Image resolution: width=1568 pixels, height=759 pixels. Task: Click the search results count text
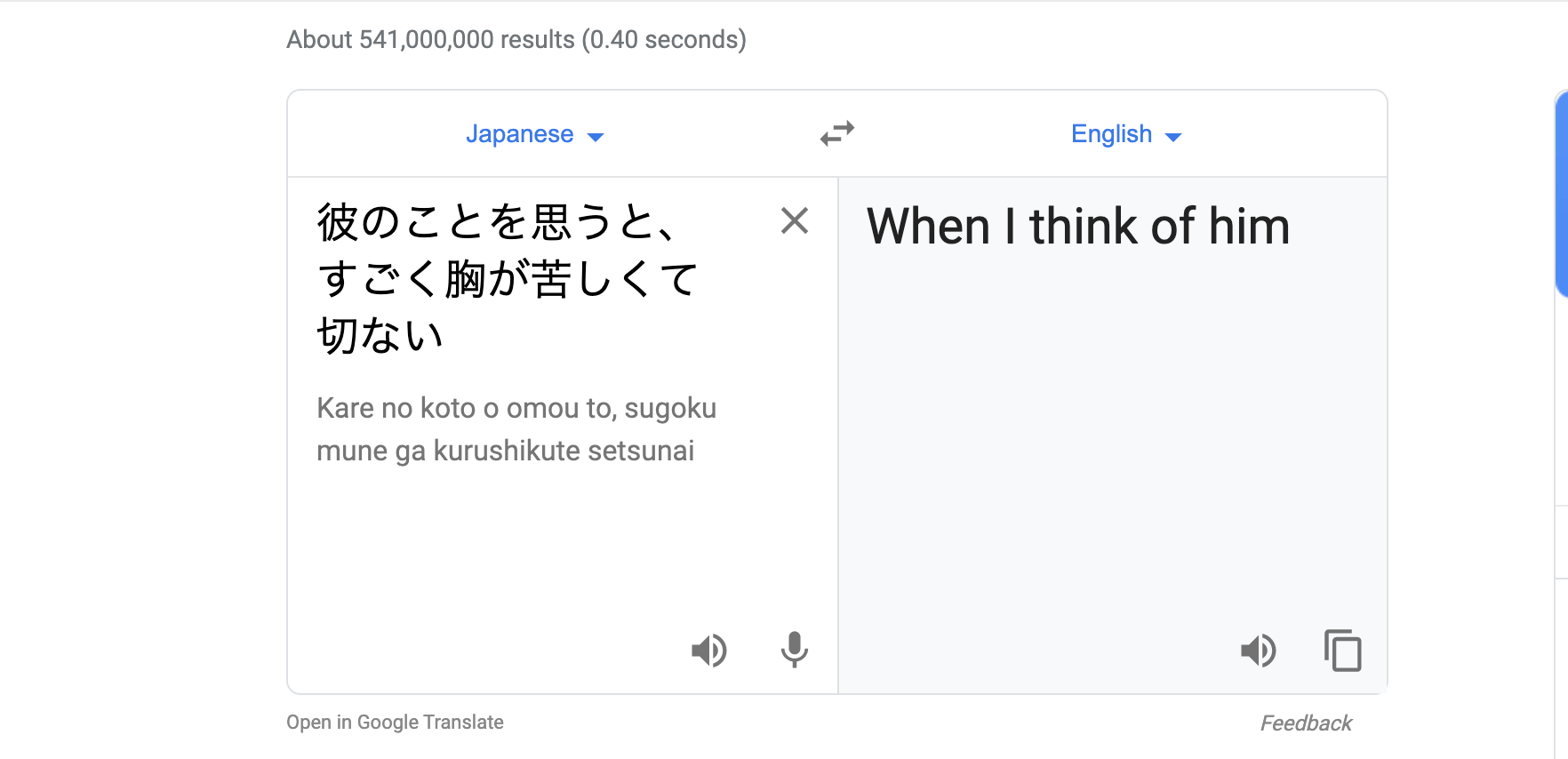pyautogui.click(x=516, y=39)
